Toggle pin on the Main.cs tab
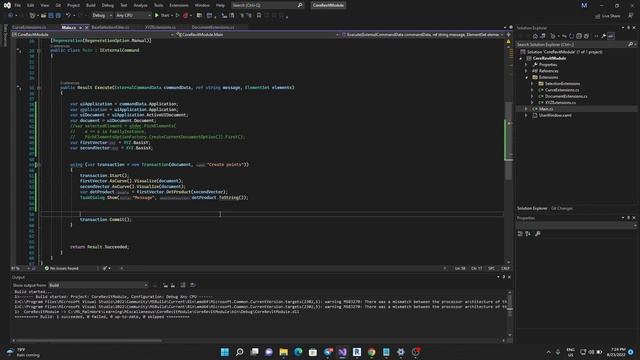Viewport: 640px width, 360px height. coord(80,27)
